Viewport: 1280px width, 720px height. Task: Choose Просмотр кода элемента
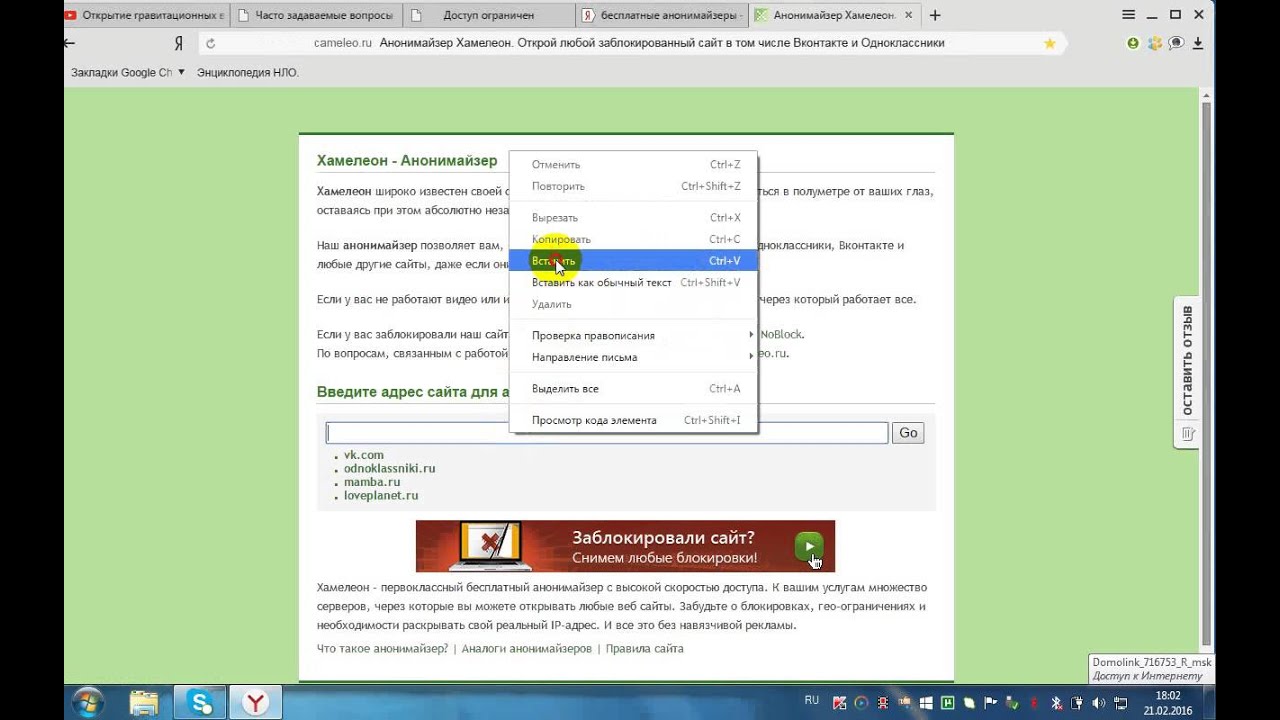click(633, 420)
